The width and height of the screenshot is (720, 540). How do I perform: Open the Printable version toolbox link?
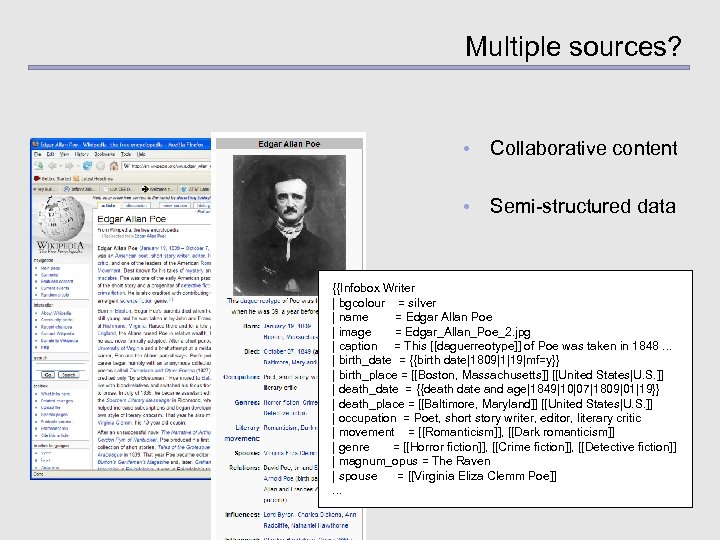56,422
